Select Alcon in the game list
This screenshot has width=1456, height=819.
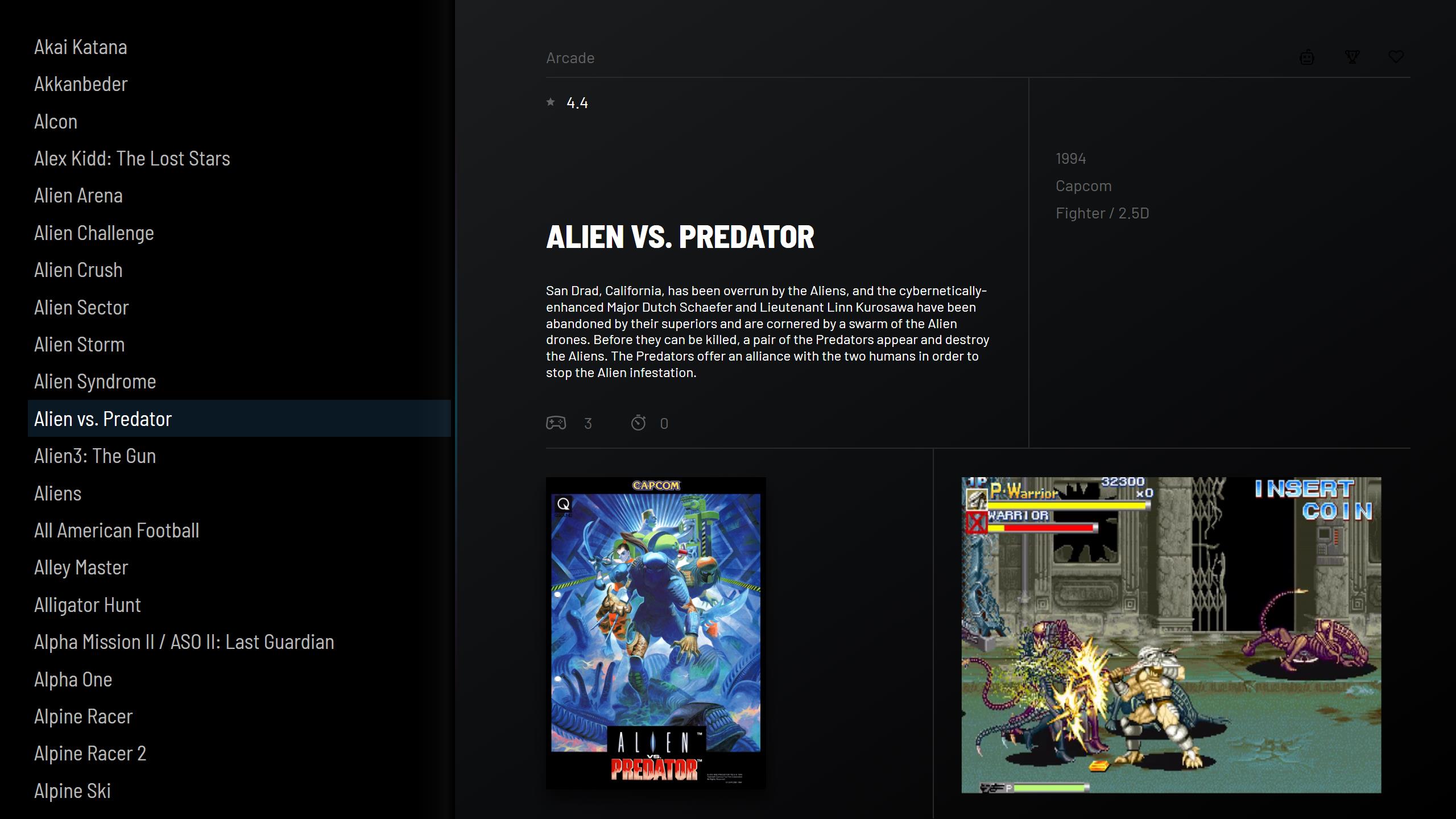tap(239, 121)
